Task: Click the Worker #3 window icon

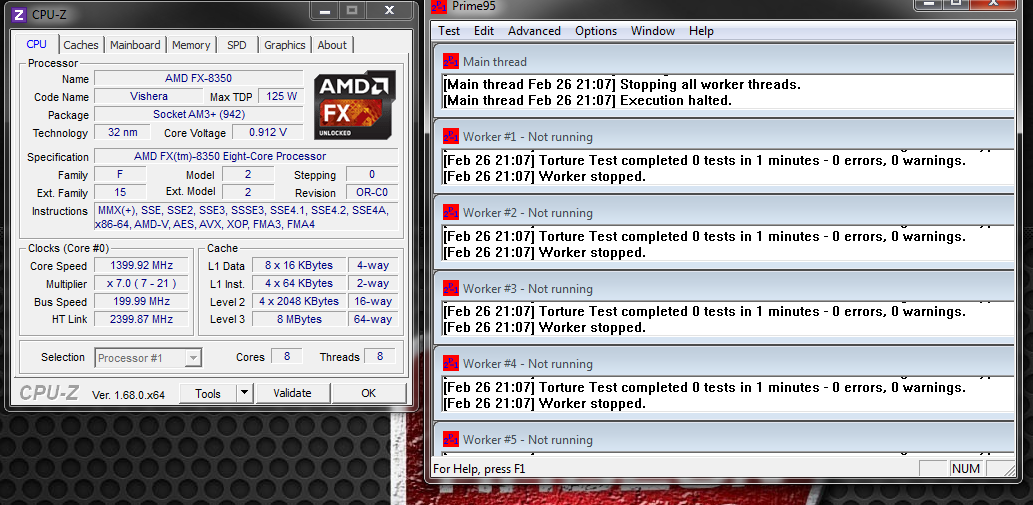Action: (451, 288)
